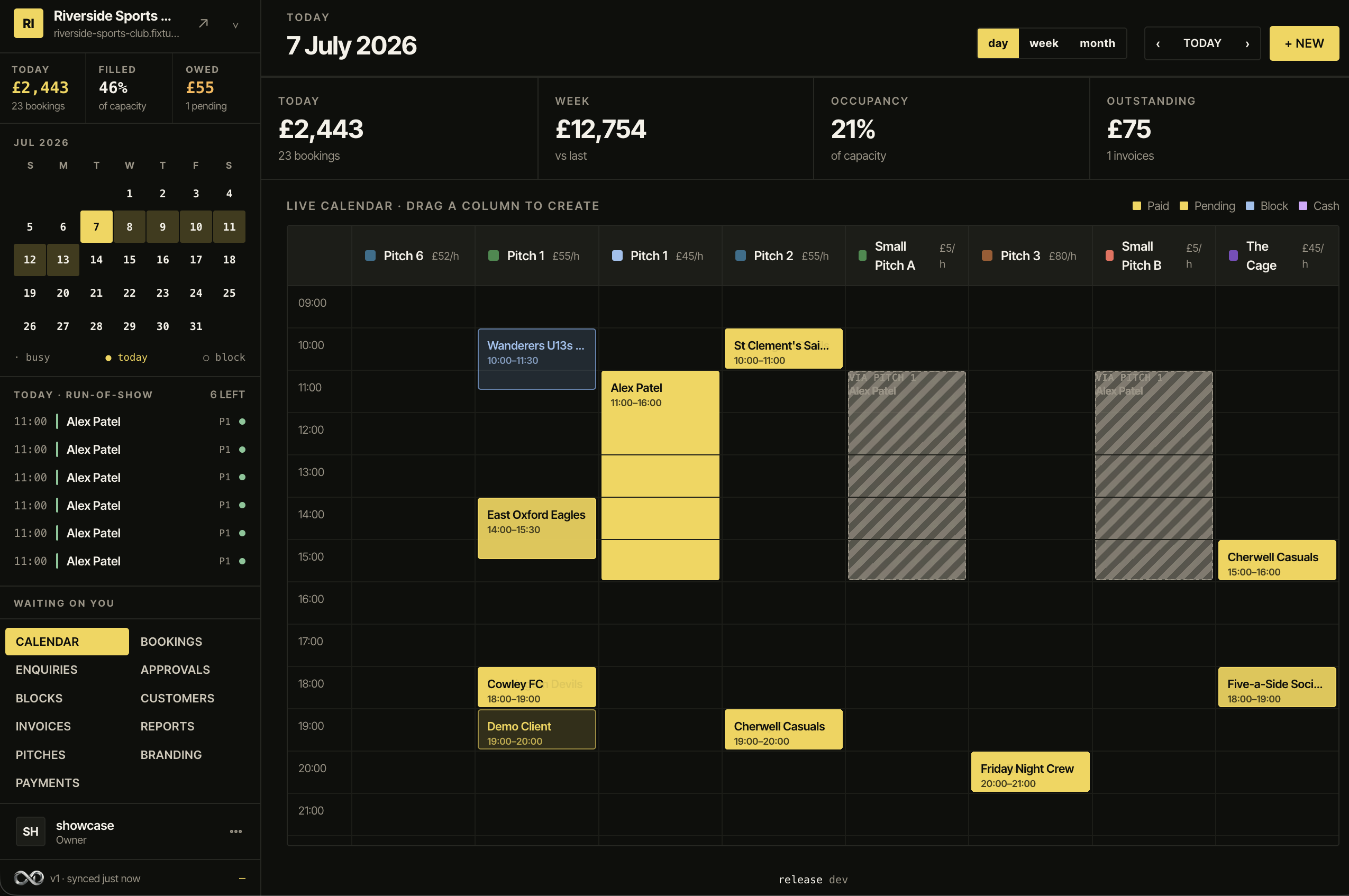
Task: Click the green Pitch 1 £55/h swatch
Action: [x=494, y=255]
